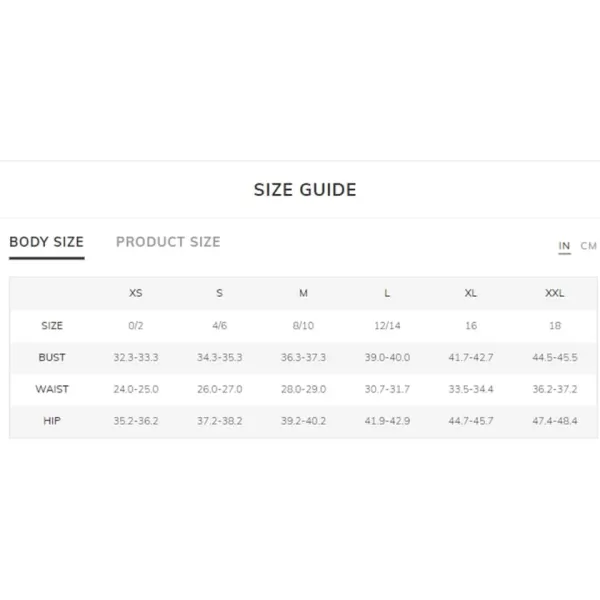This screenshot has width=600, height=600.
Task: Open the PRODUCT SIZE tab
Action: 168,242
